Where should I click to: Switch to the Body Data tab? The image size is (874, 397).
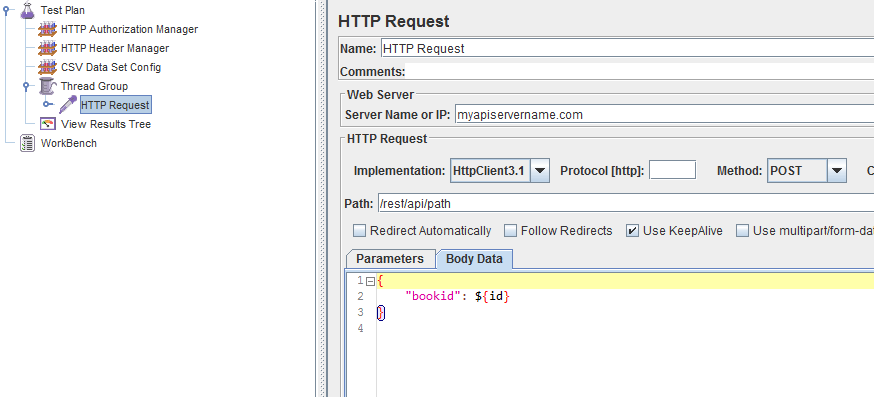point(474,259)
